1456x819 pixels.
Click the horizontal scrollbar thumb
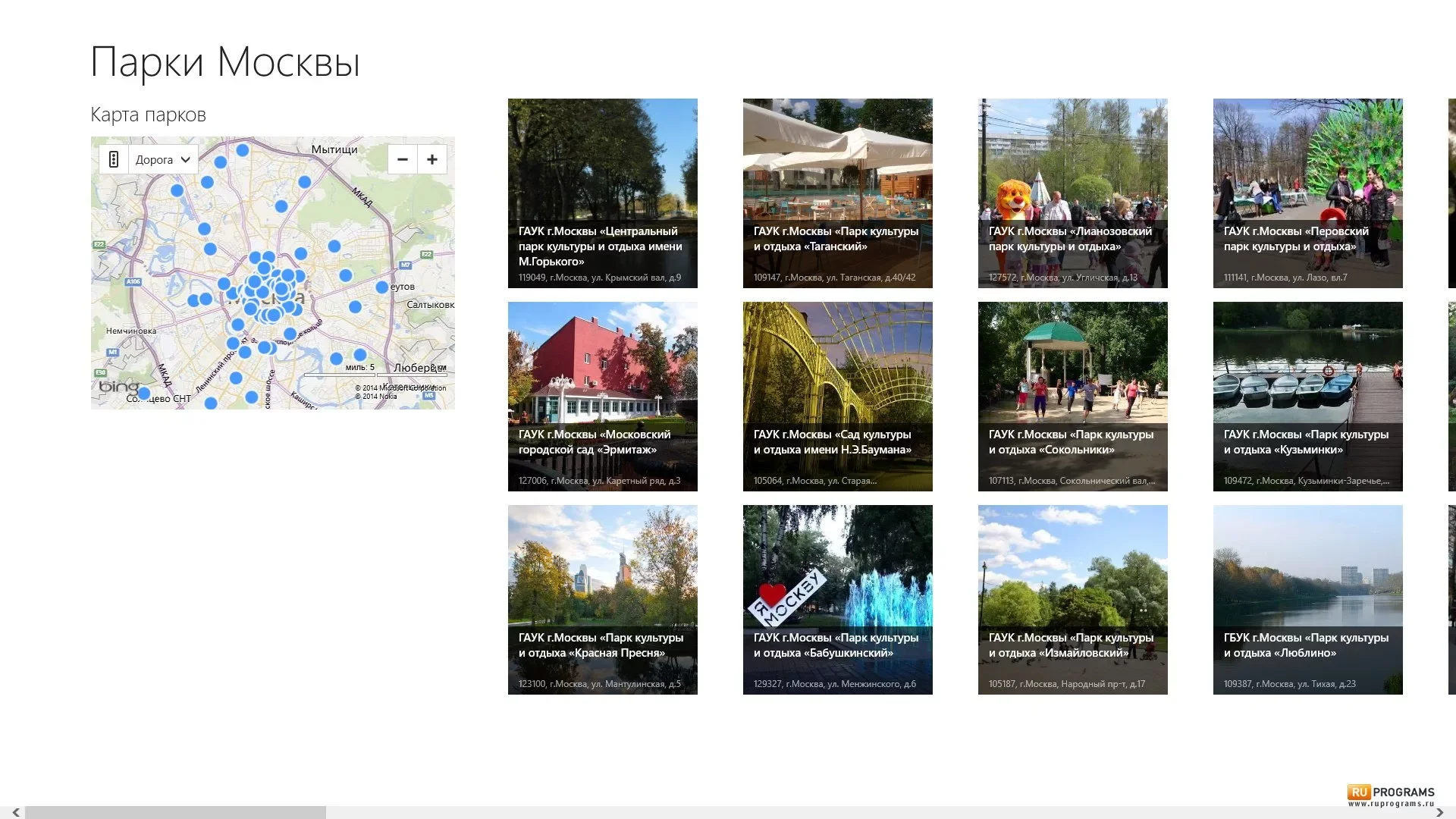click(x=175, y=812)
